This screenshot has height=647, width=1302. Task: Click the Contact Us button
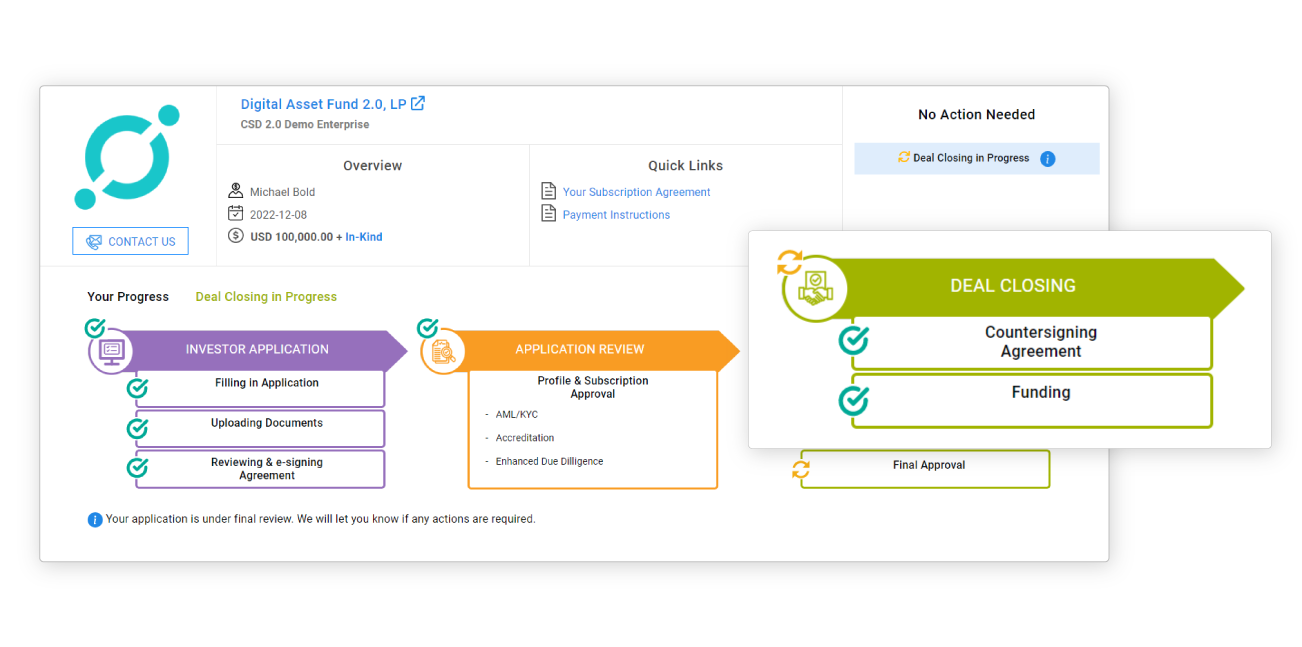coord(130,241)
